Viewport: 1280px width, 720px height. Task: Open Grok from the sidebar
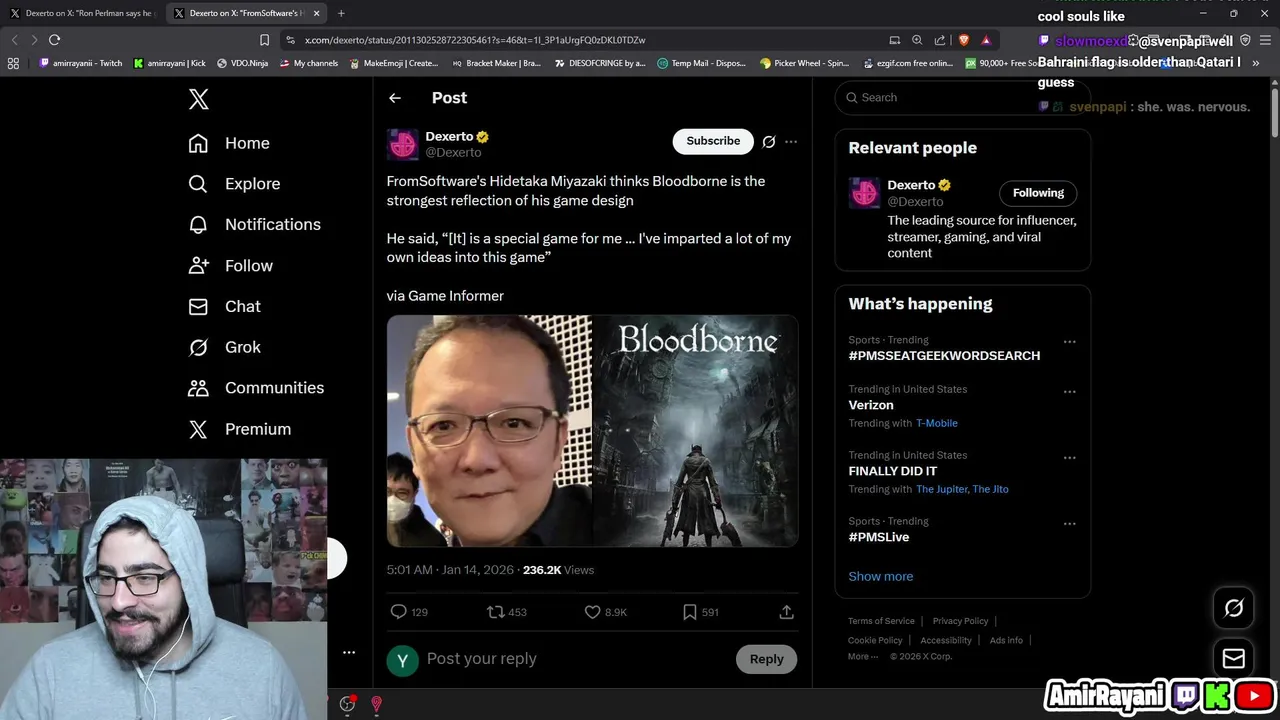[x=224, y=347]
